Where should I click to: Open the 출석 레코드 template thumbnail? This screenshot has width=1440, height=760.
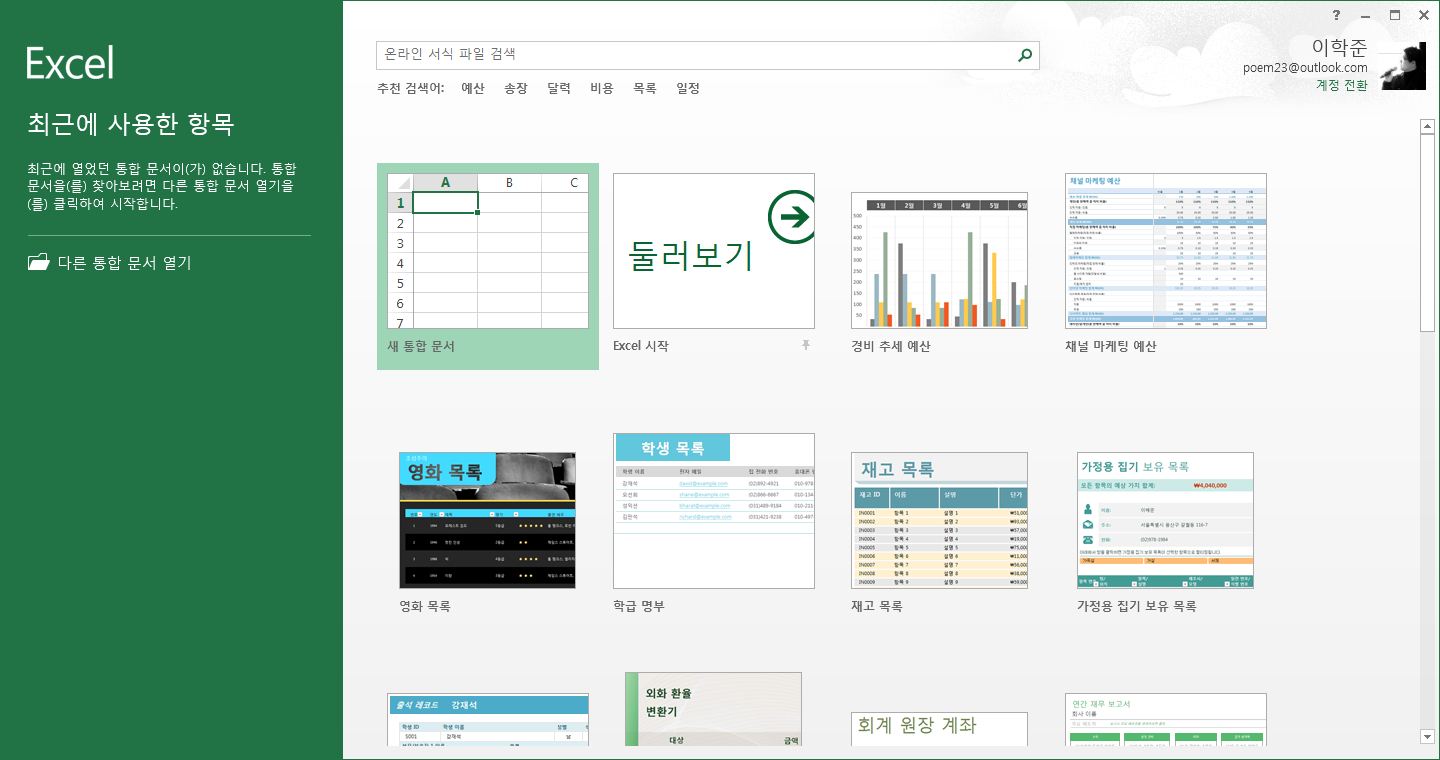(x=488, y=720)
